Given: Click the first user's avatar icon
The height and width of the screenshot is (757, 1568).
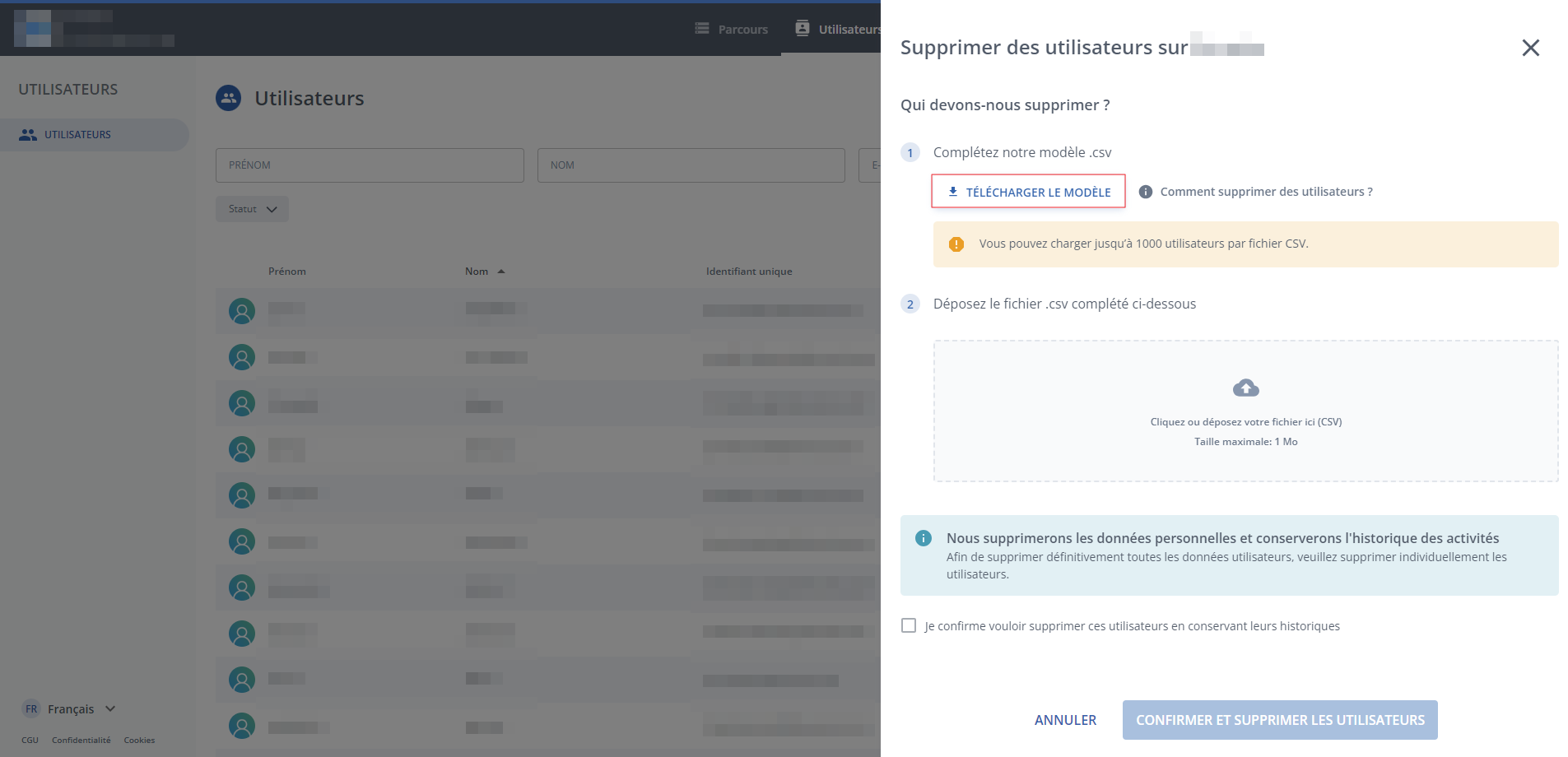Looking at the screenshot, I should tap(242, 311).
